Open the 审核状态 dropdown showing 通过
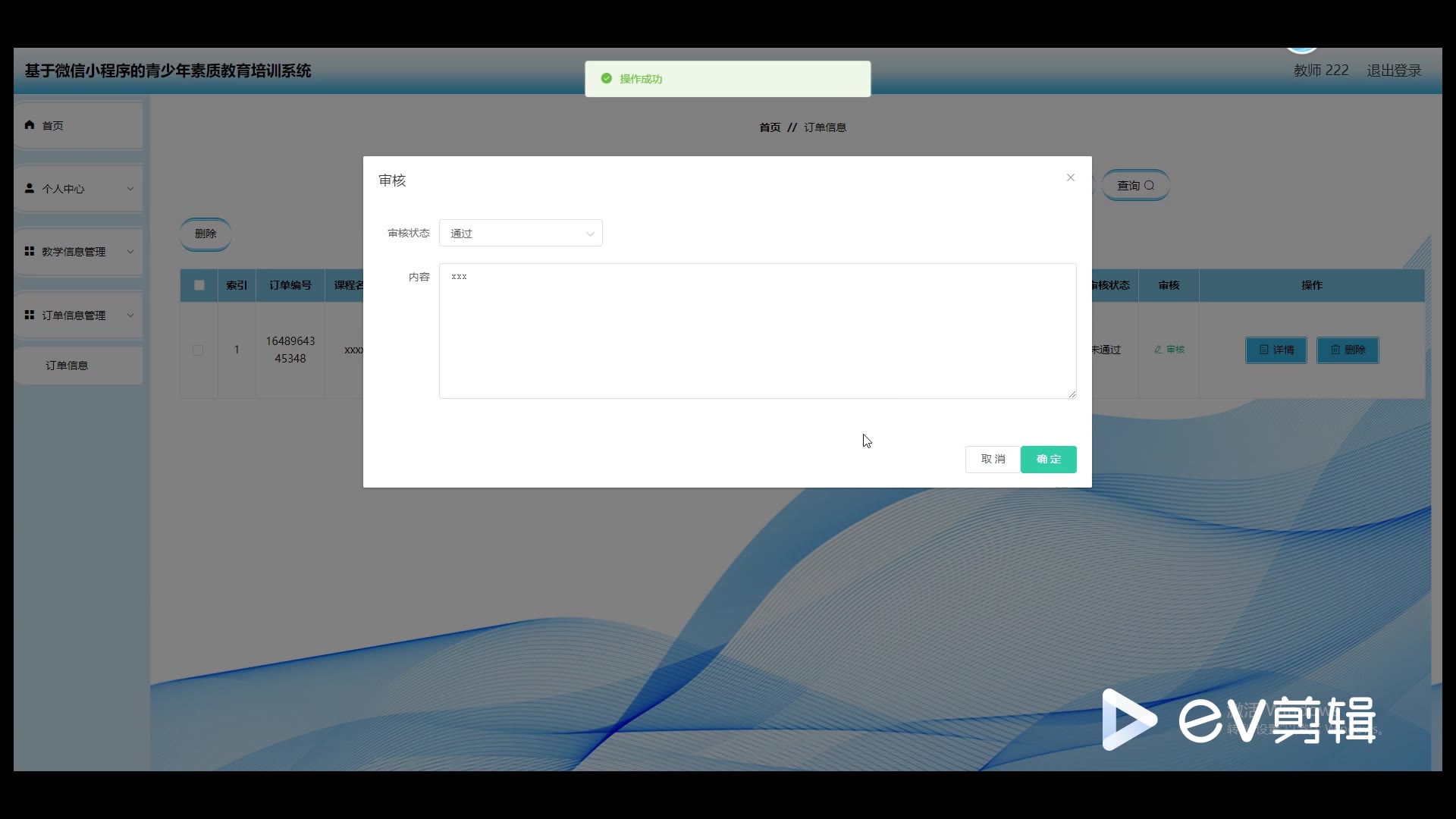 [x=521, y=234]
